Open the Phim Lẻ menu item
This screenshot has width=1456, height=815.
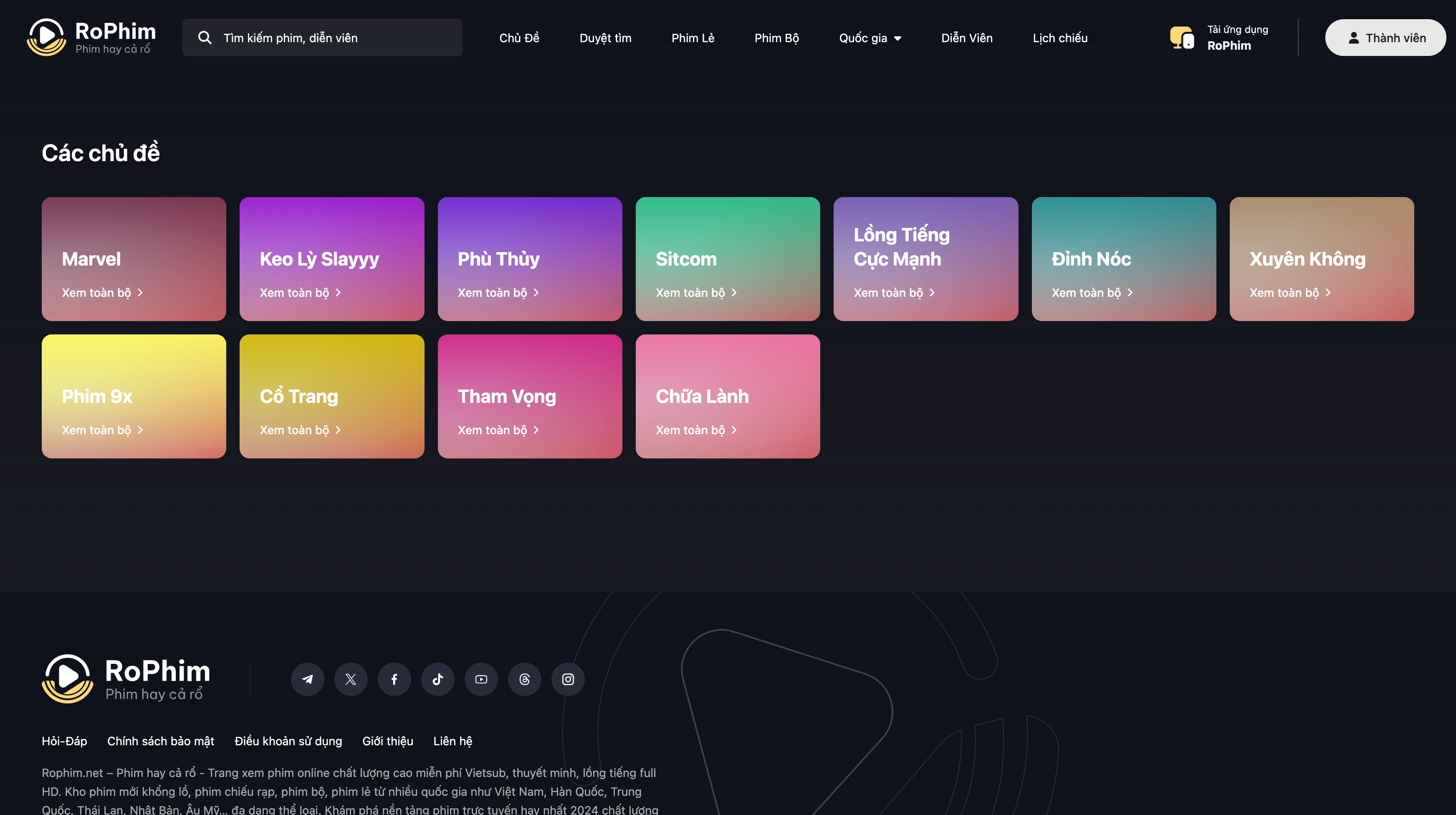point(693,38)
